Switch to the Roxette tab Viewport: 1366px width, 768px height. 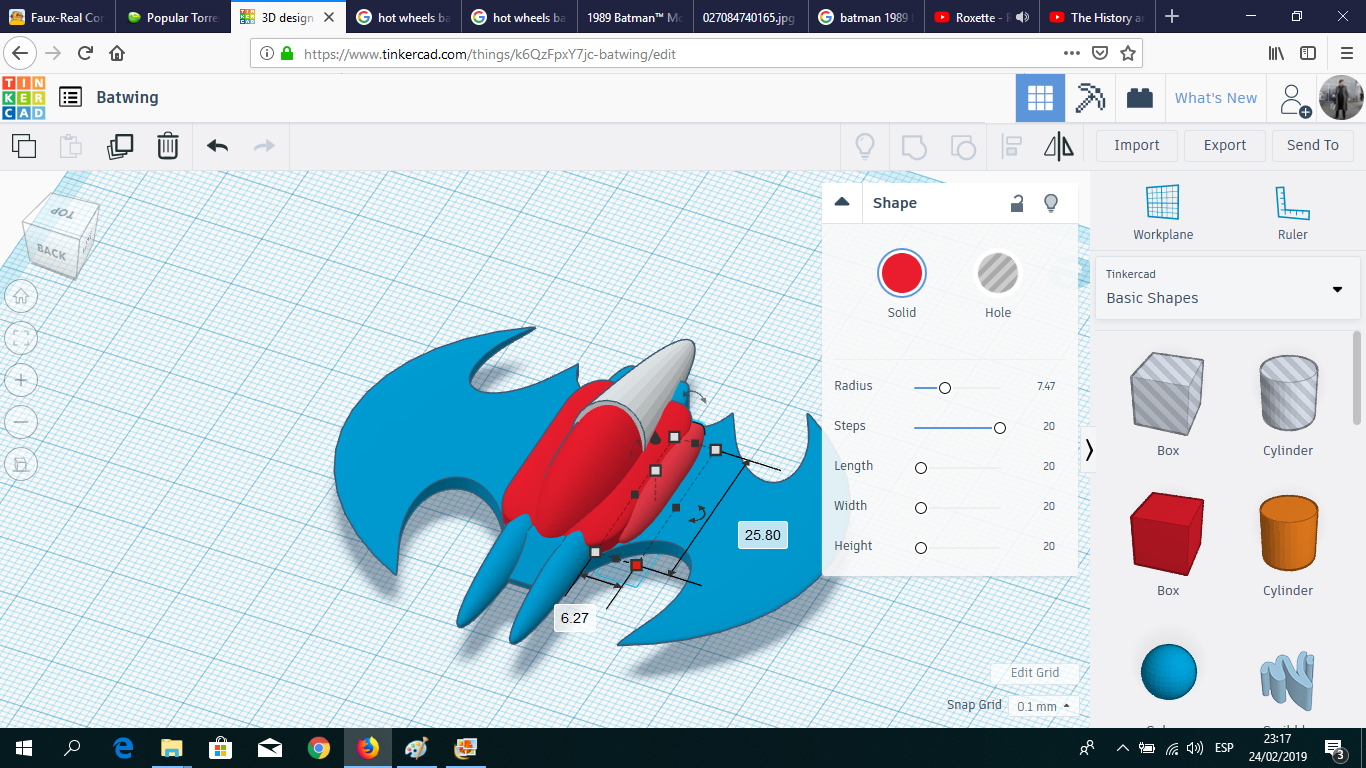coord(981,17)
